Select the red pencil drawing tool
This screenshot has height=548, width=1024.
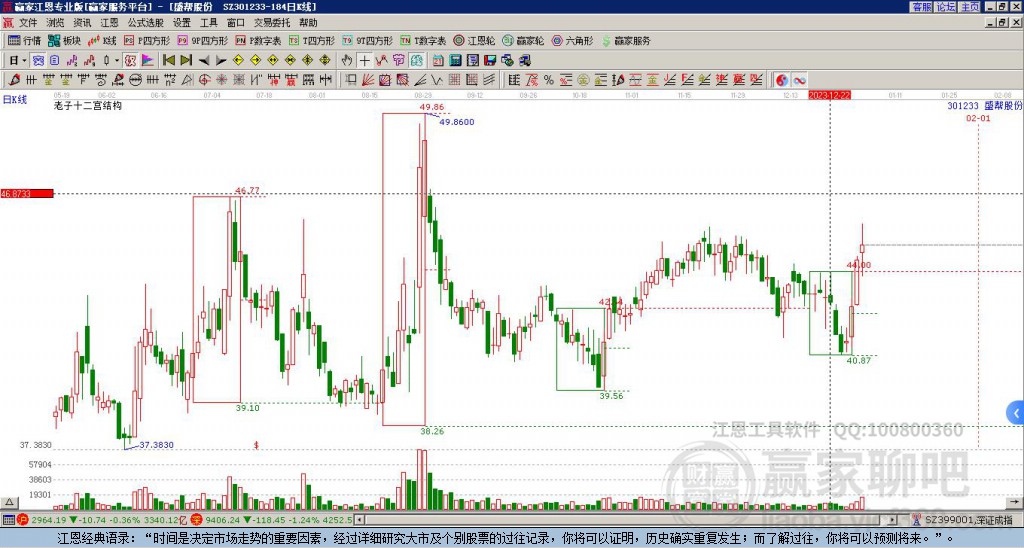click(x=14, y=80)
